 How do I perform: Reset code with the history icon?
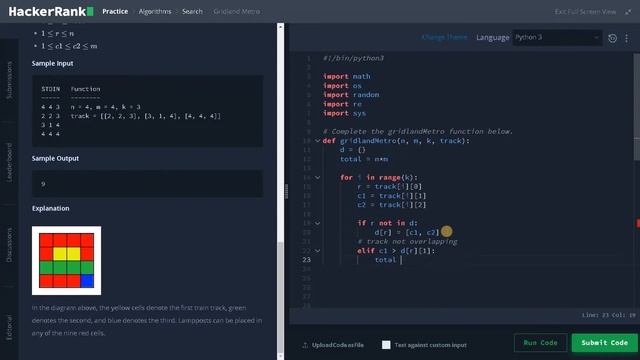coord(612,38)
